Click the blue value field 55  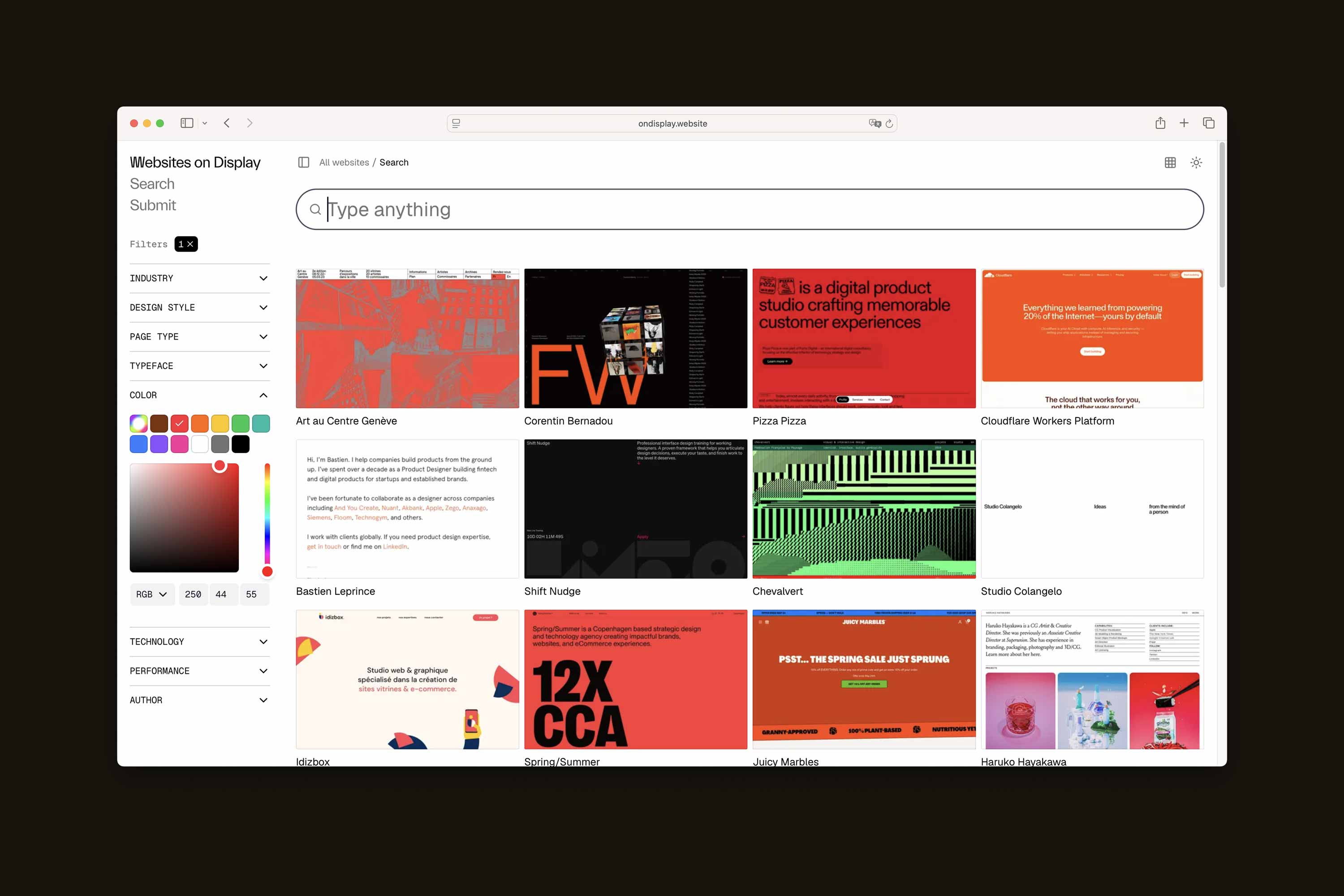254,594
